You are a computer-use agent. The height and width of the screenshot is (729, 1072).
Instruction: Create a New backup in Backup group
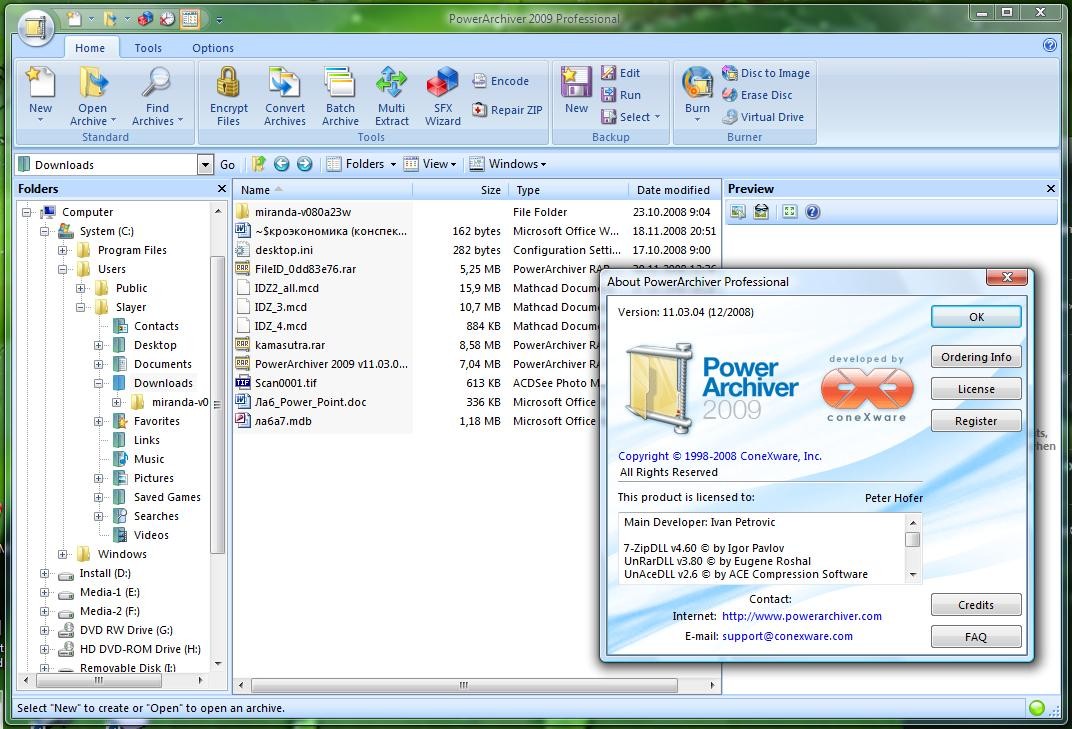[576, 90]
